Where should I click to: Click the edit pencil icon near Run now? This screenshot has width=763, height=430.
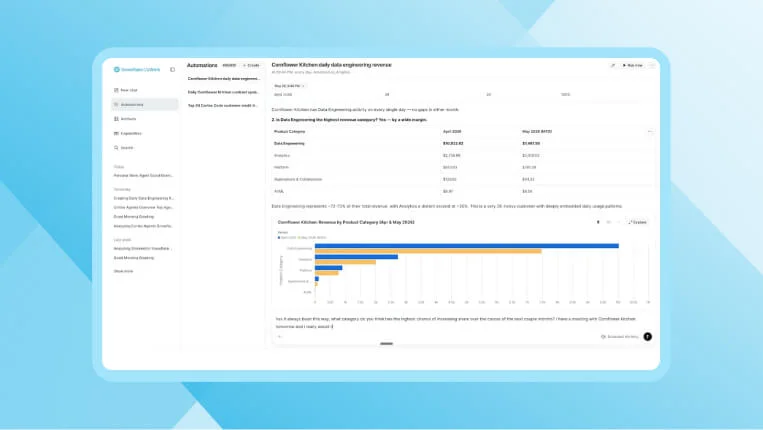pyautogui.click(x=613, y=65)
